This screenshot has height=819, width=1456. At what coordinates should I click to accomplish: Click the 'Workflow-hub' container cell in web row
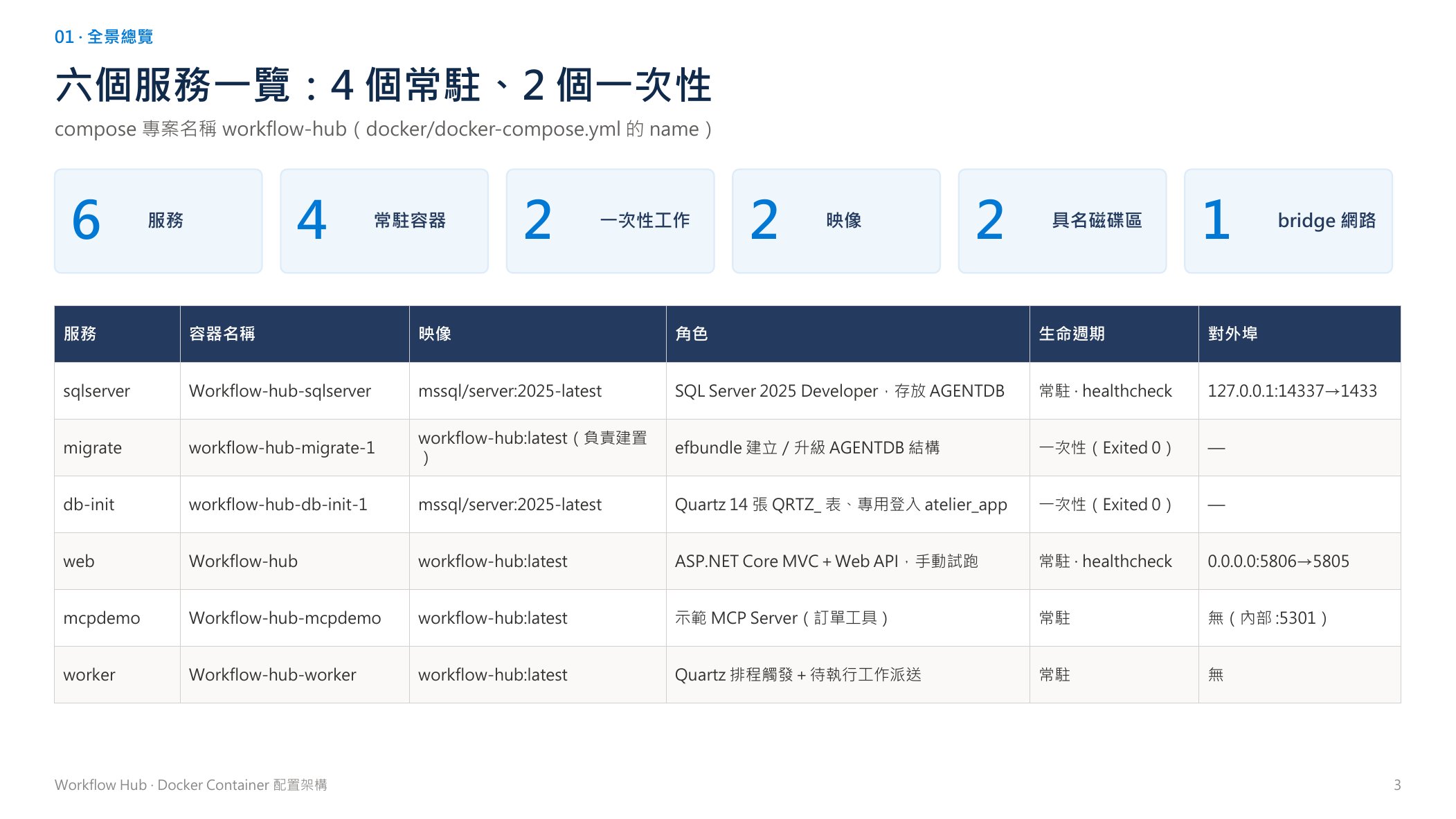[295, 561]
